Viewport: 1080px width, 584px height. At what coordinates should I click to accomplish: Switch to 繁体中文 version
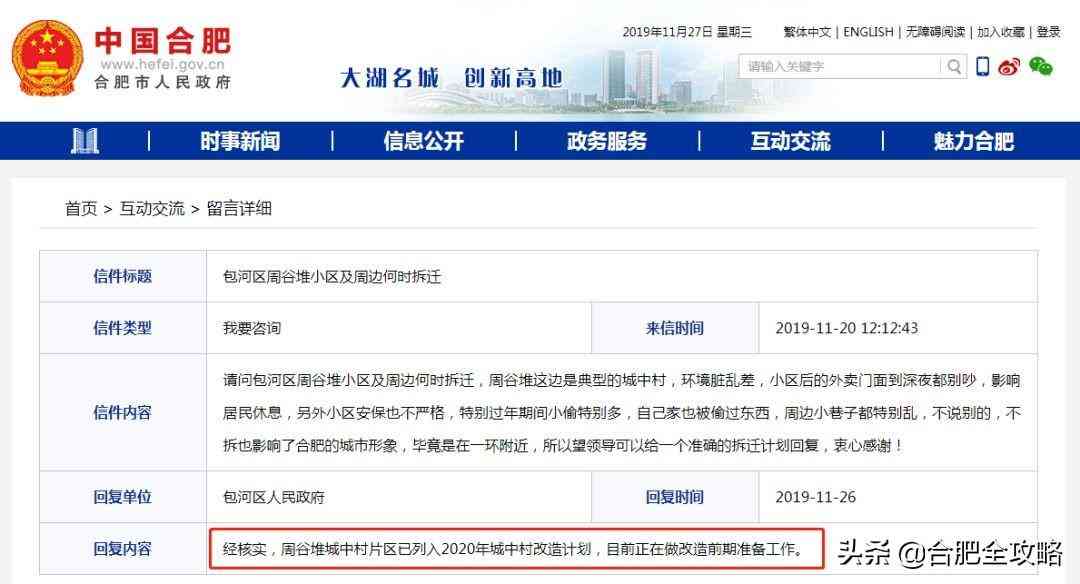coord(806,32)
